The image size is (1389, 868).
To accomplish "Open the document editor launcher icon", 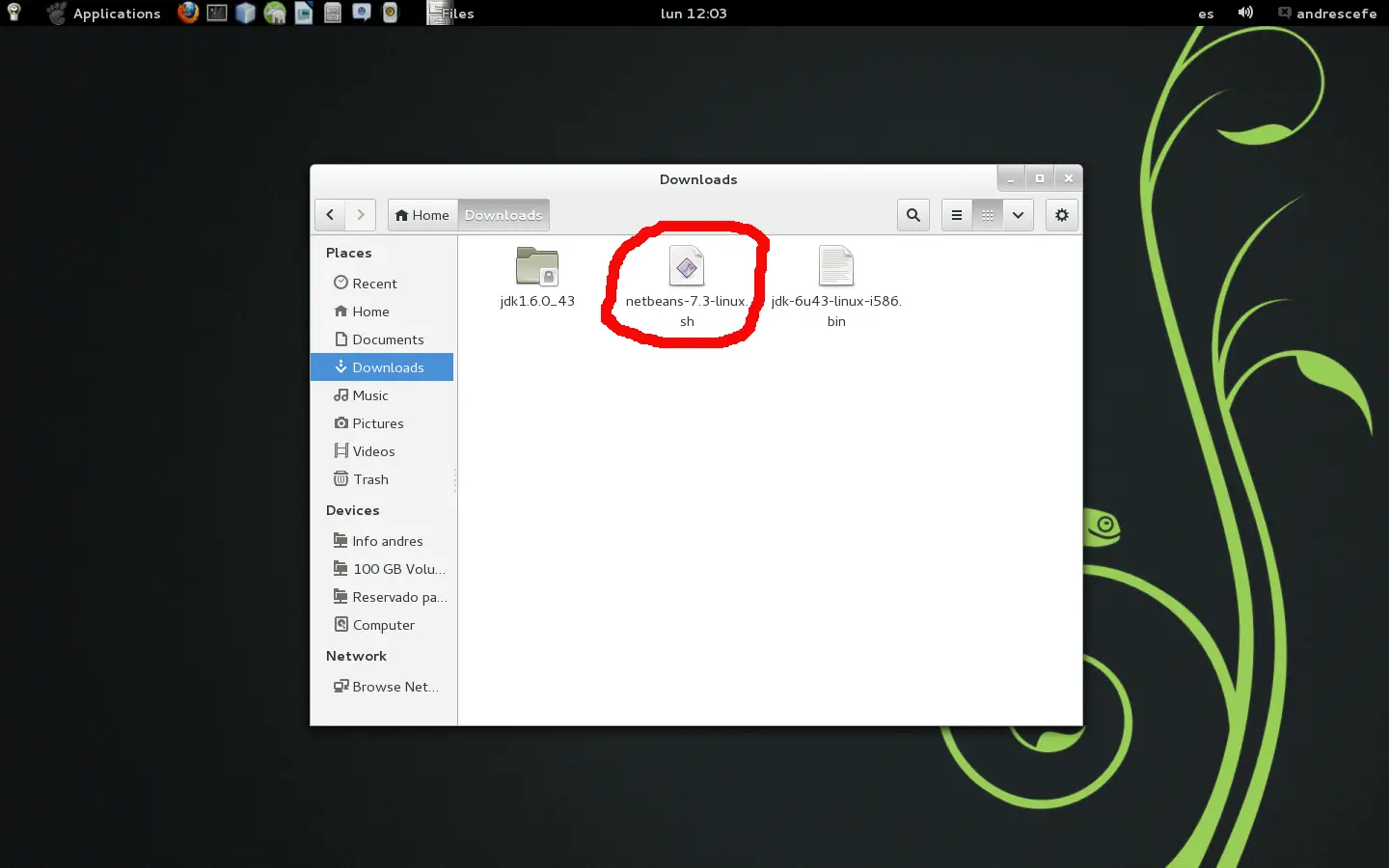I will coord(304,13).
